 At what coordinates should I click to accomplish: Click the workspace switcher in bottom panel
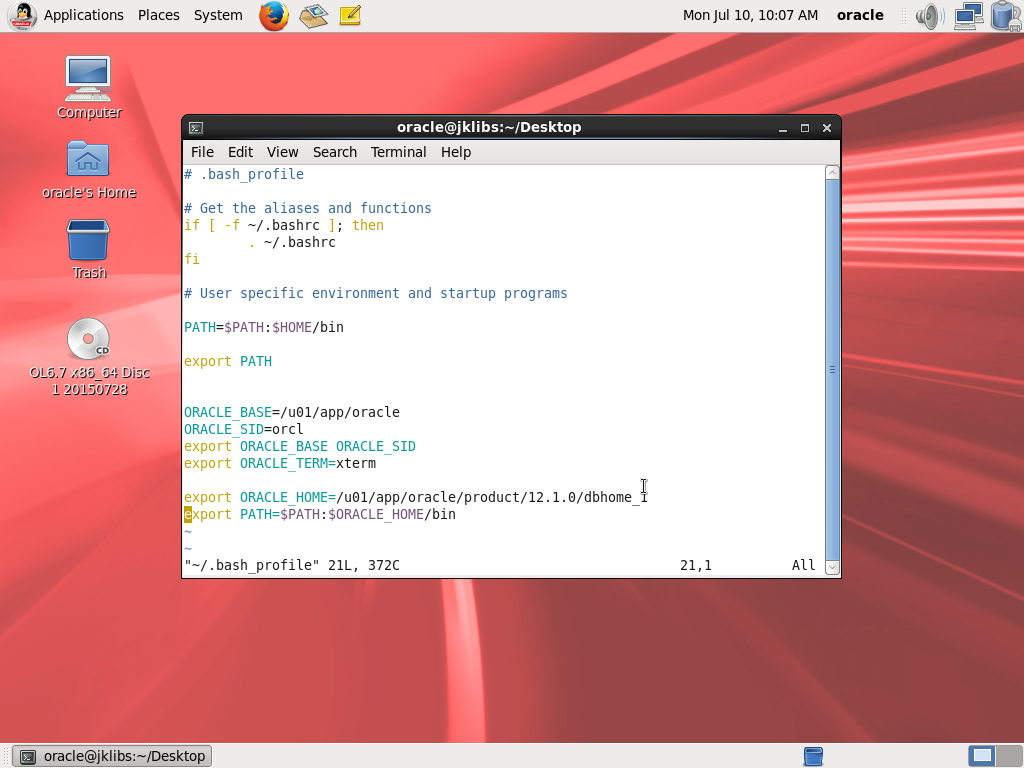(x=995, y=756)
